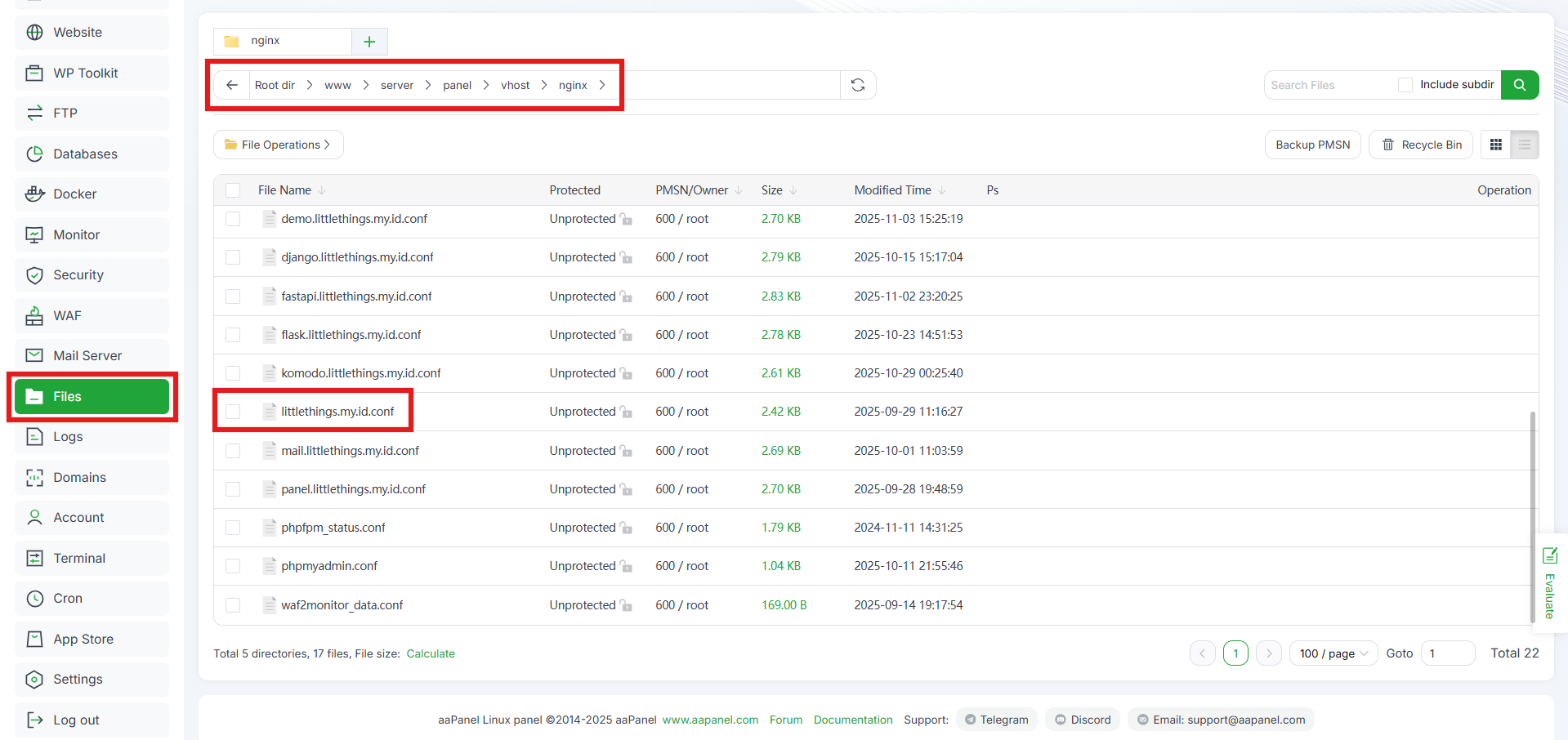Click the Log out arrow icon
Screen dimensions: 1568x740
(34, 720)
